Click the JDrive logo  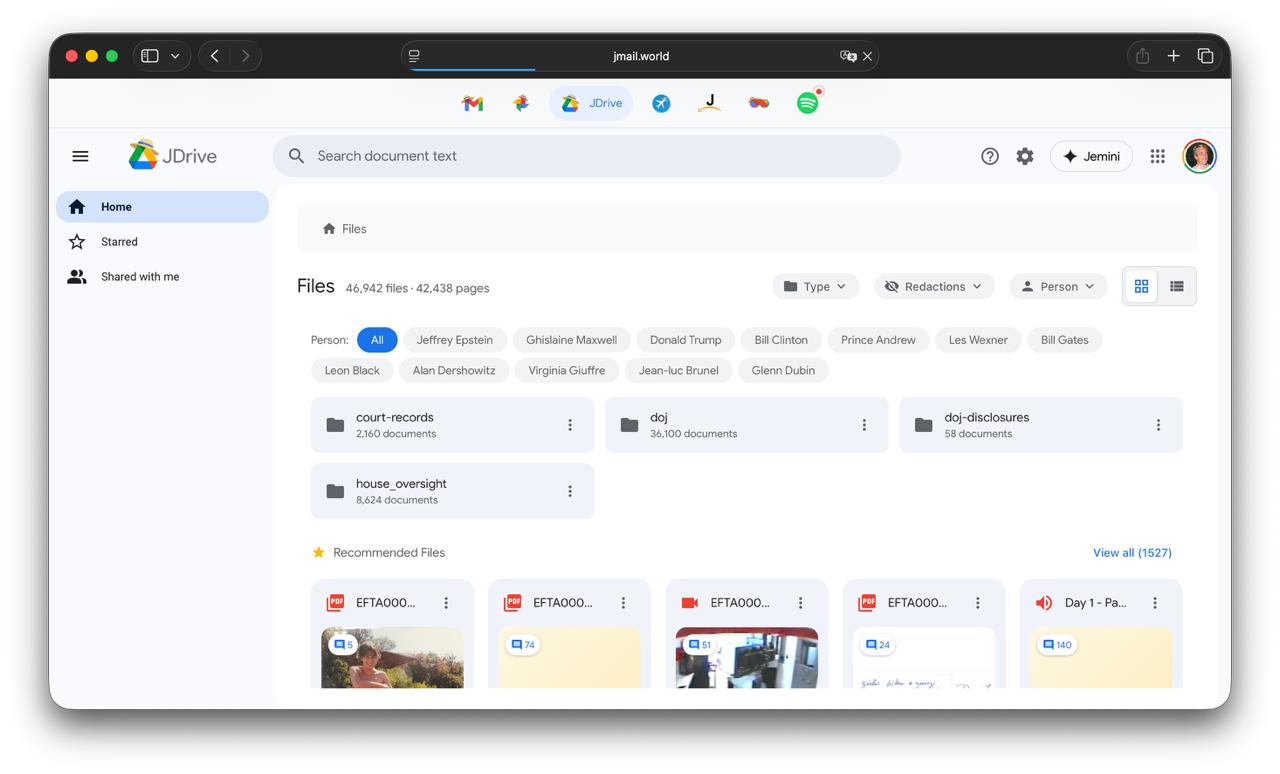[x=173, y=155]
